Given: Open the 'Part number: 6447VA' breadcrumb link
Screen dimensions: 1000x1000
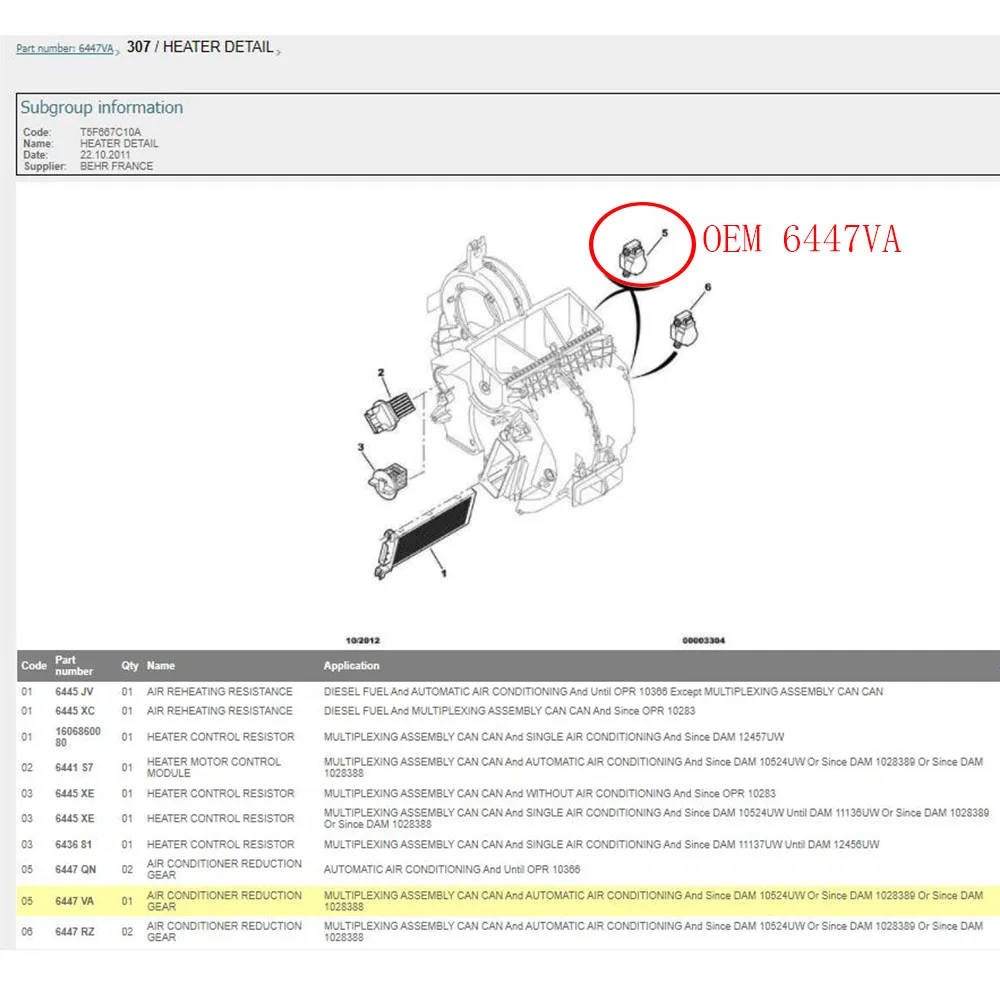Looking at the screenshot, I should click(x=64, y=48).
